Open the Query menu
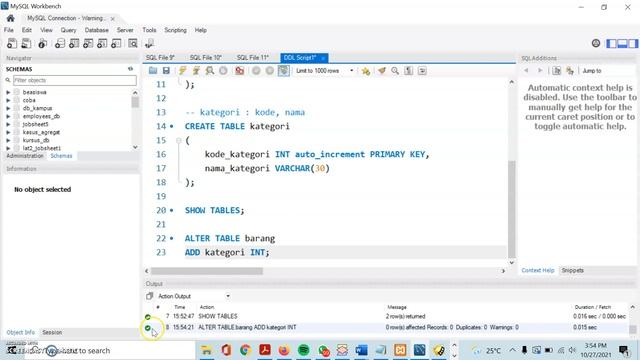The height and width of the screenshot is (360, 640). [69, 30]
